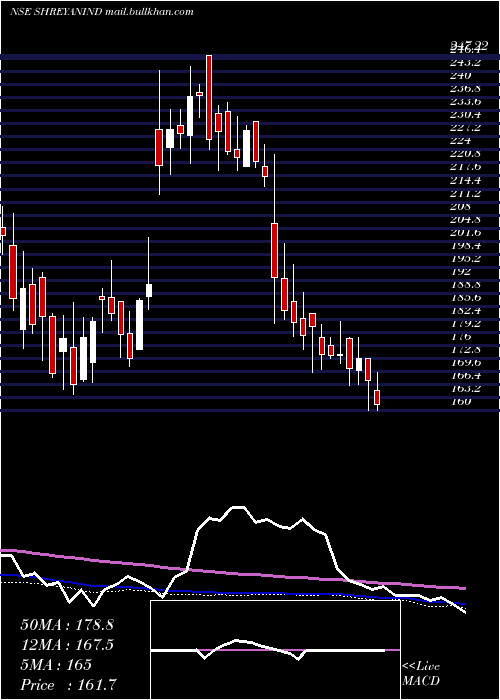Click the mail.bullkhan.com watermark text
The image size is (500, 700).
coord(150,12)
